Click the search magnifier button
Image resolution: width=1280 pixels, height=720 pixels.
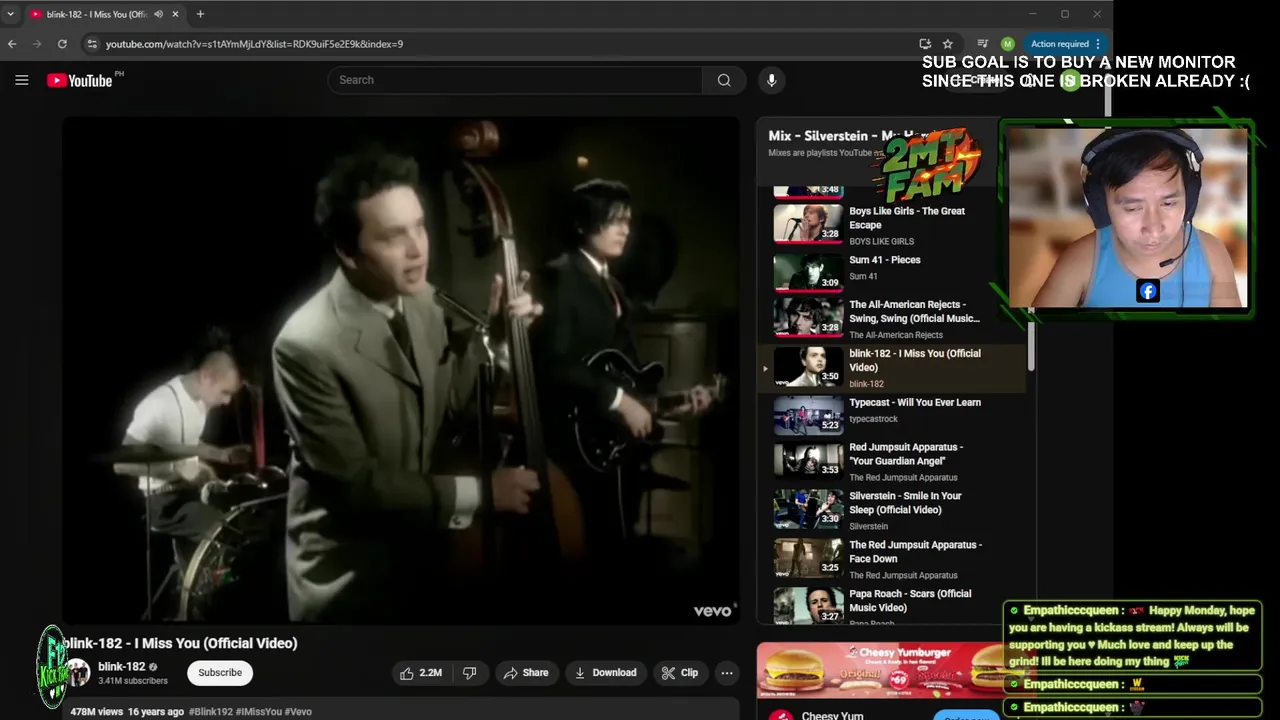point(724,80)
